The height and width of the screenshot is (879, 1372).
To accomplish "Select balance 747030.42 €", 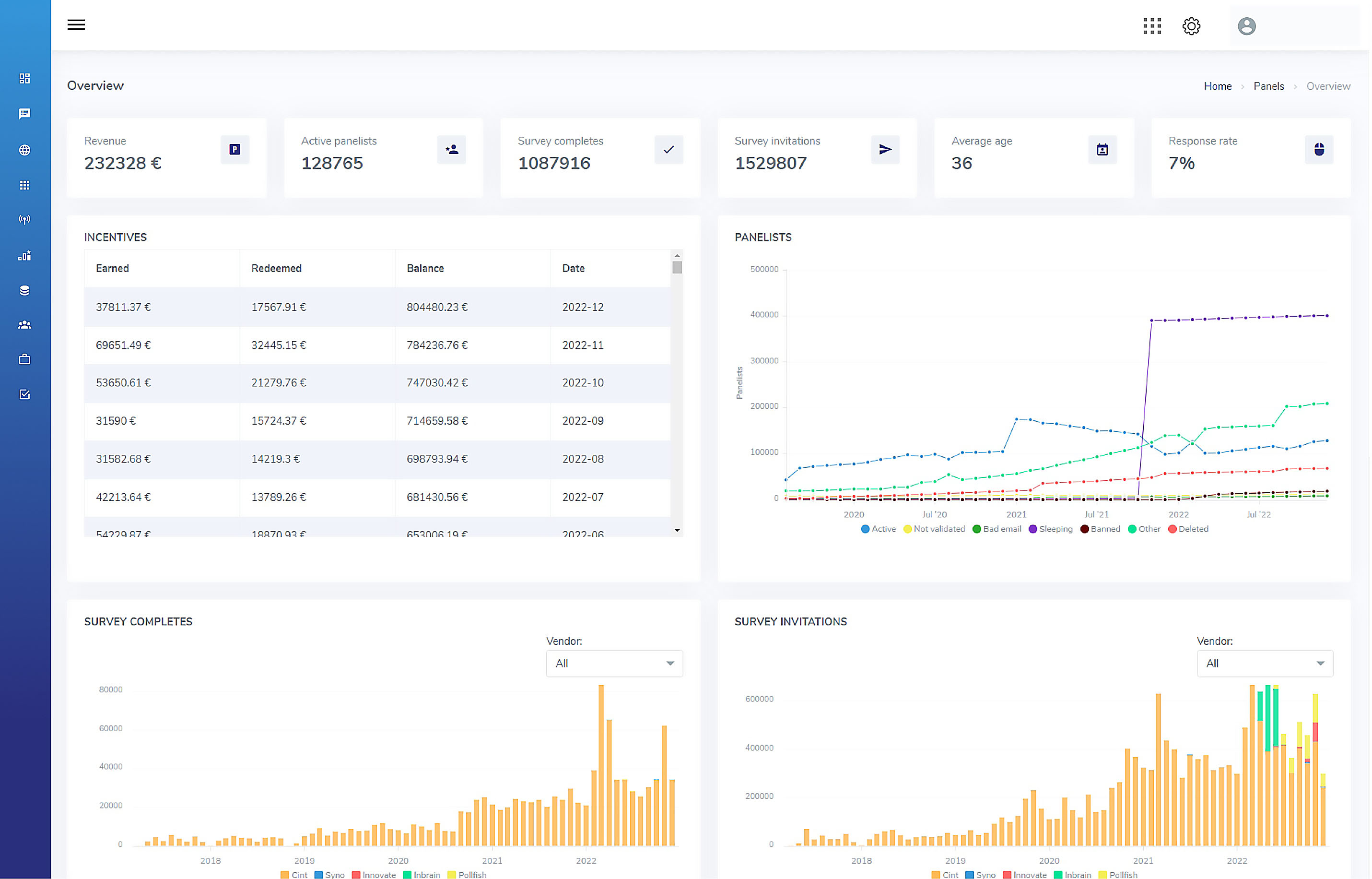I will tap(437, 383).
